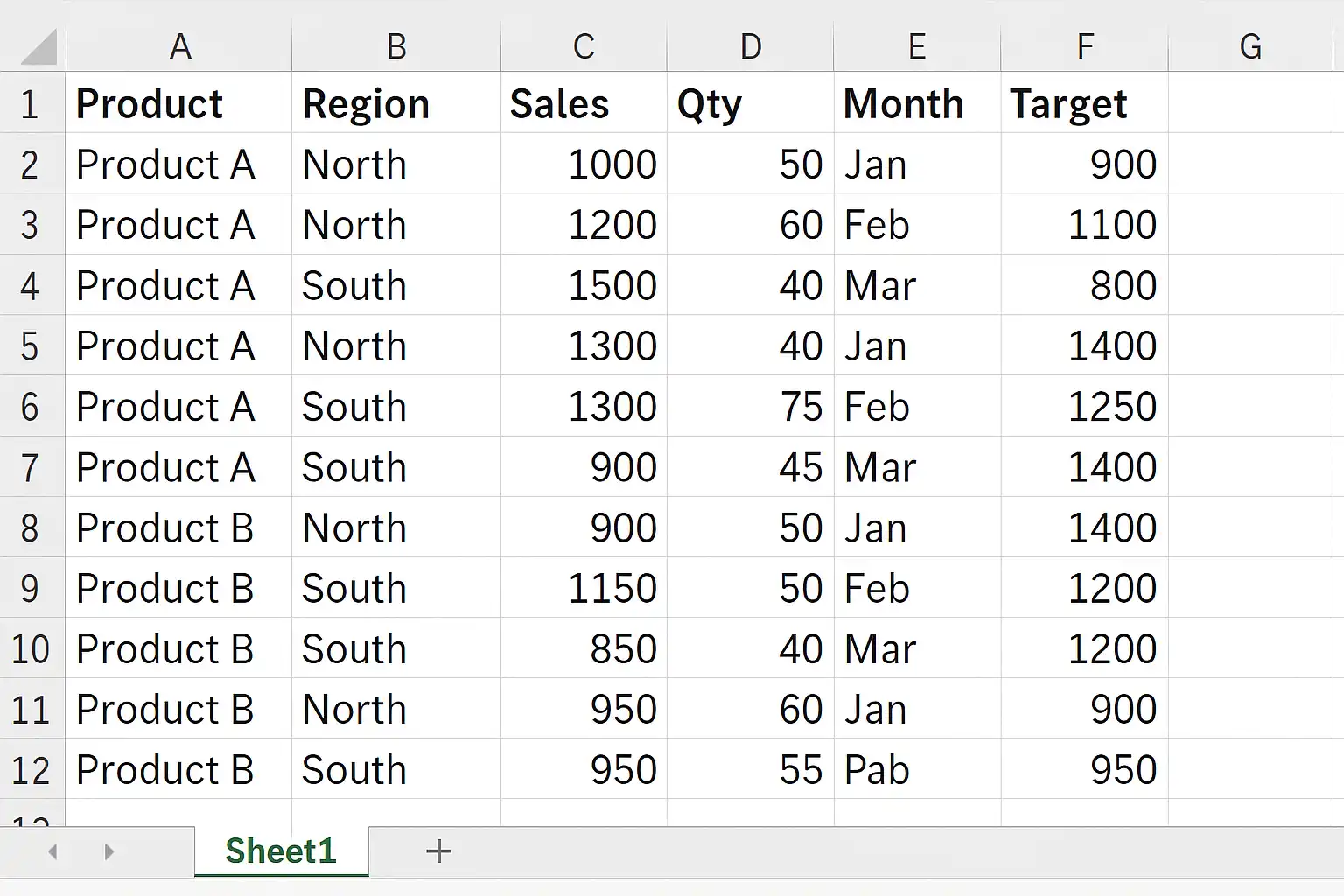Select the cell containing Pab
The height and width of the screenshot is (896, 1344).
(x=917, y=769)
